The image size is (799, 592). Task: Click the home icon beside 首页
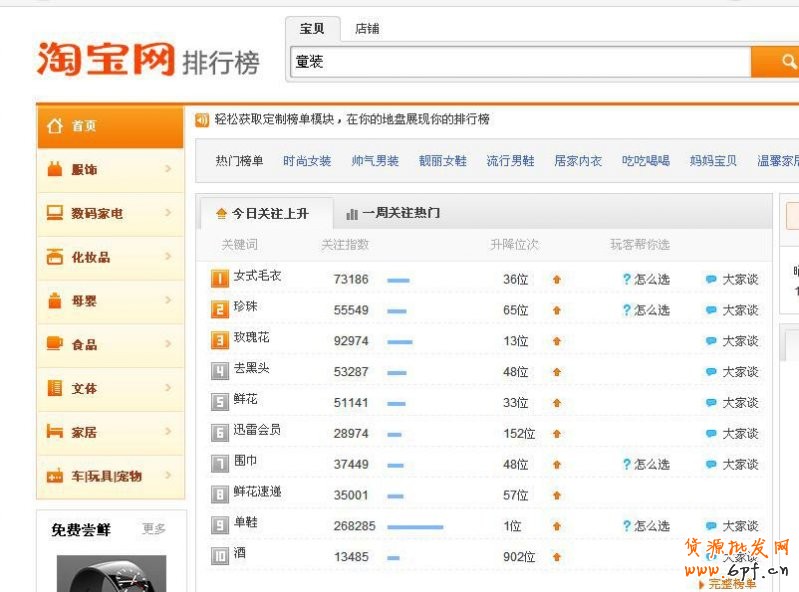click(x=55, y=126)
